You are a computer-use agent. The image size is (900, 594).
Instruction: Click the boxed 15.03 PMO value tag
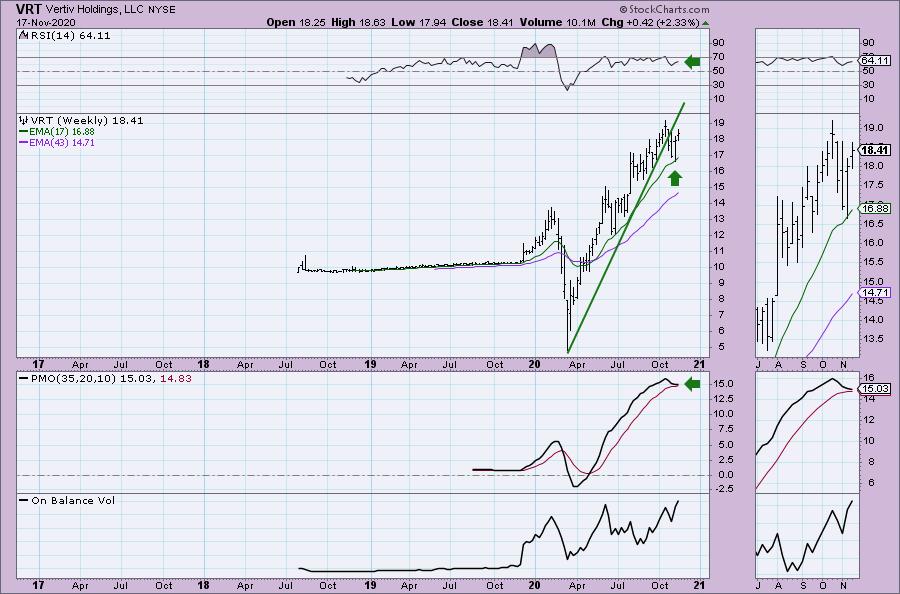pyautogui.click(x=875, y=389)
